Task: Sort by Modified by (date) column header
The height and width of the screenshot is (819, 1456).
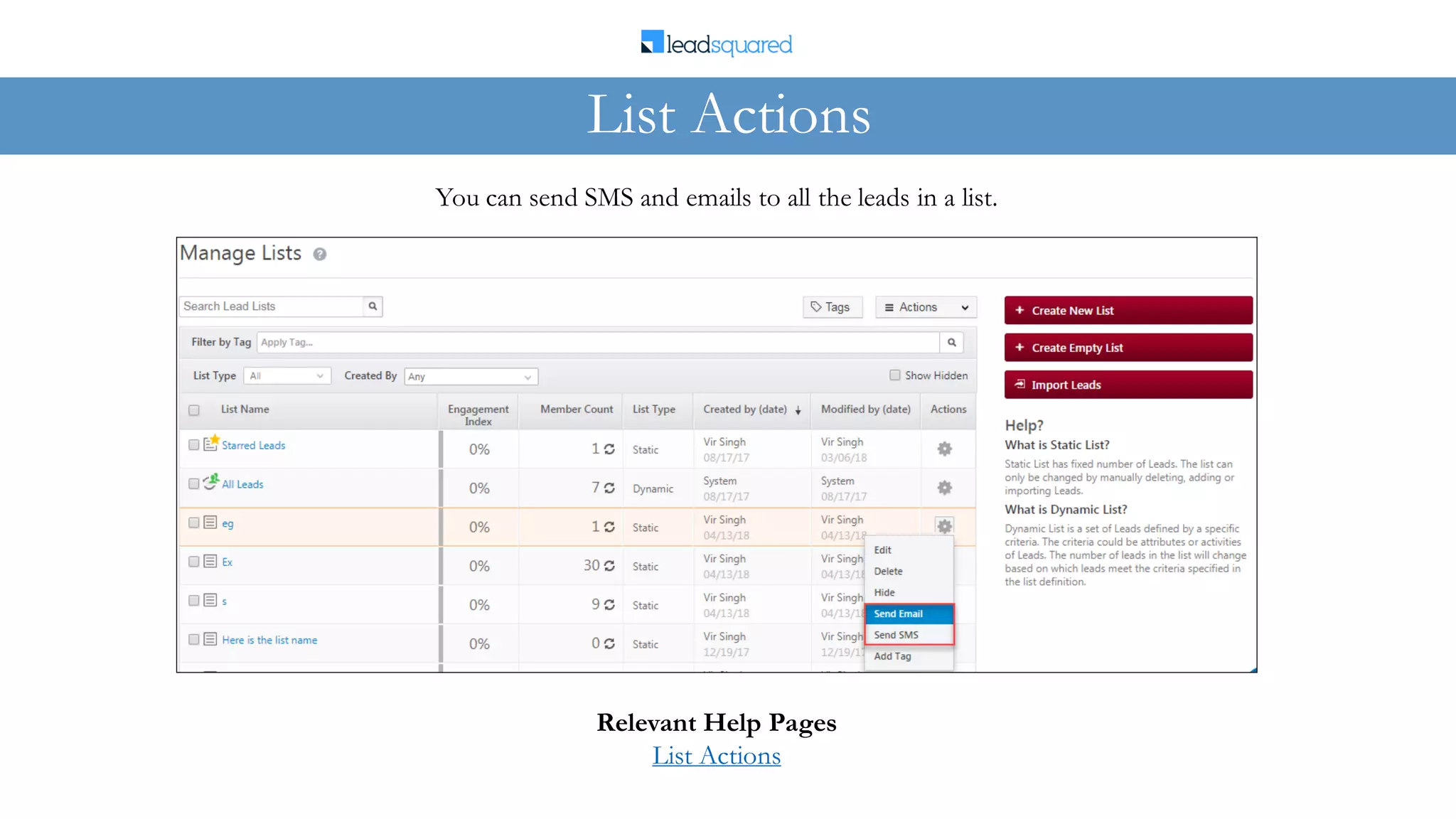Action: tap(866, 409)
